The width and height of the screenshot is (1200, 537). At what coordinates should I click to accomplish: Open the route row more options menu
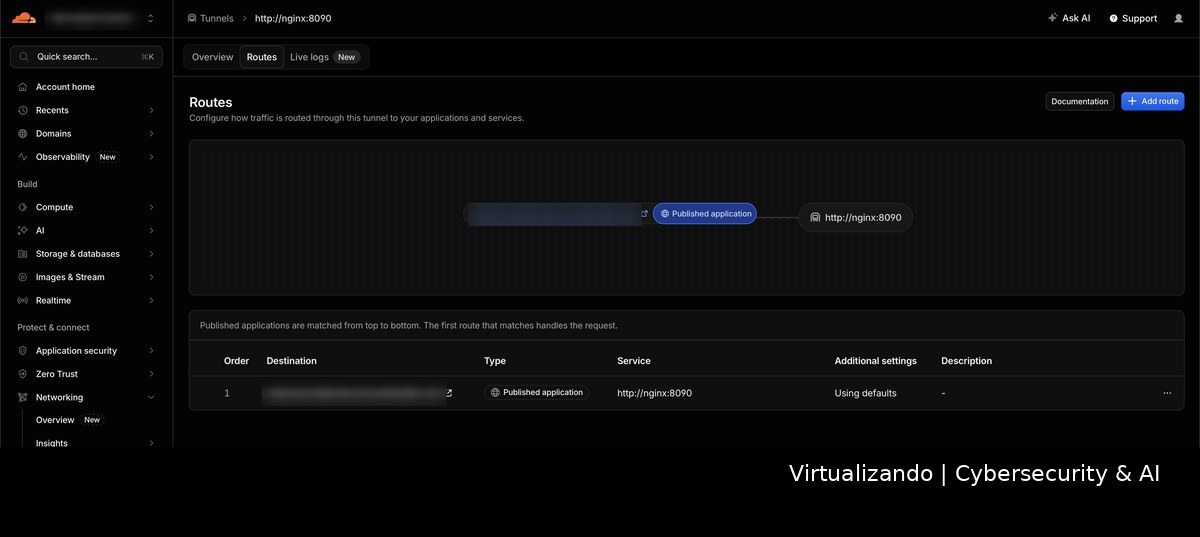1167,393
